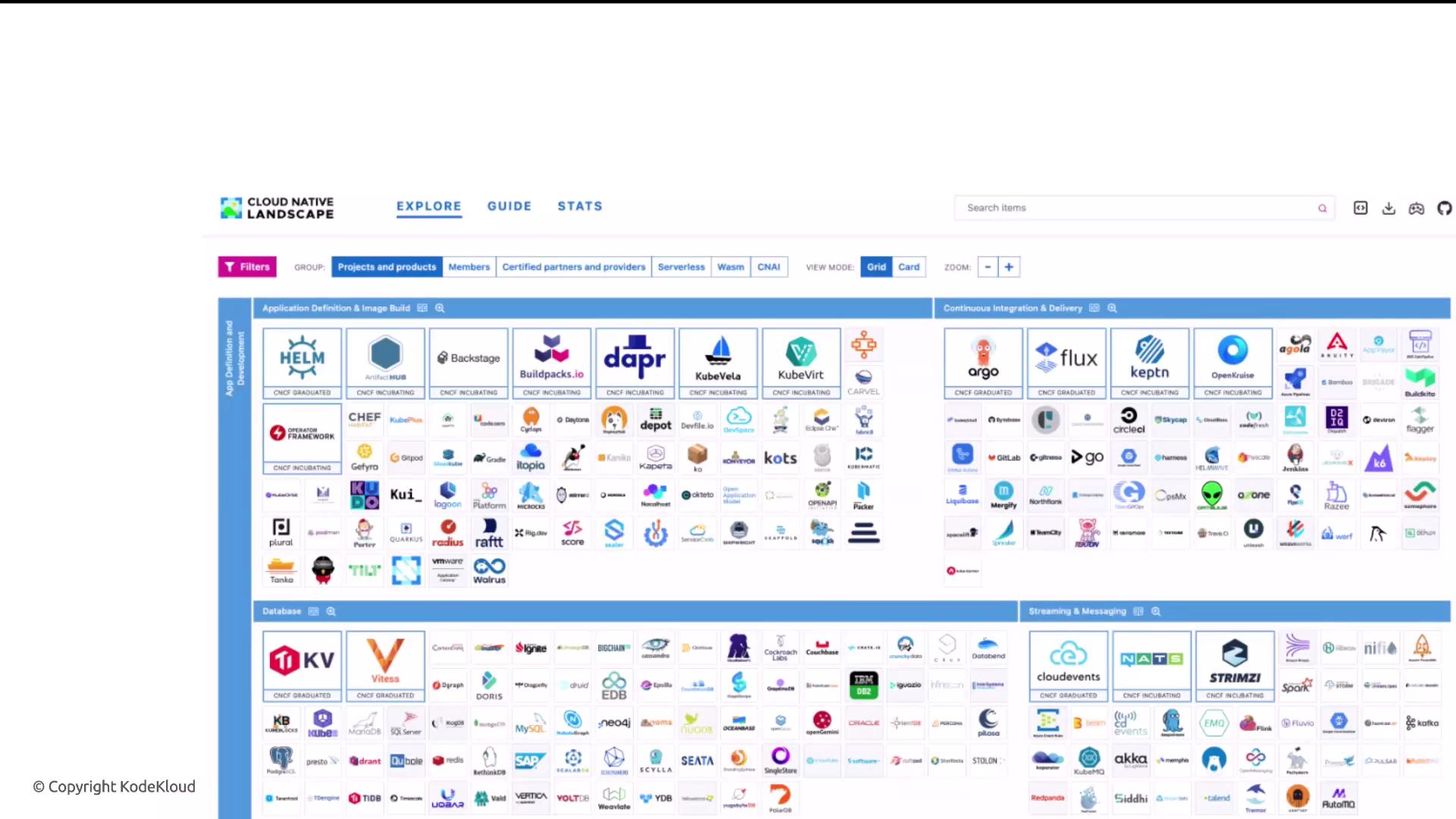This screenshot has width=1456, height=819.
Task: Expand Application Definition & Image Build magnifier
Action: coord(440,308)
